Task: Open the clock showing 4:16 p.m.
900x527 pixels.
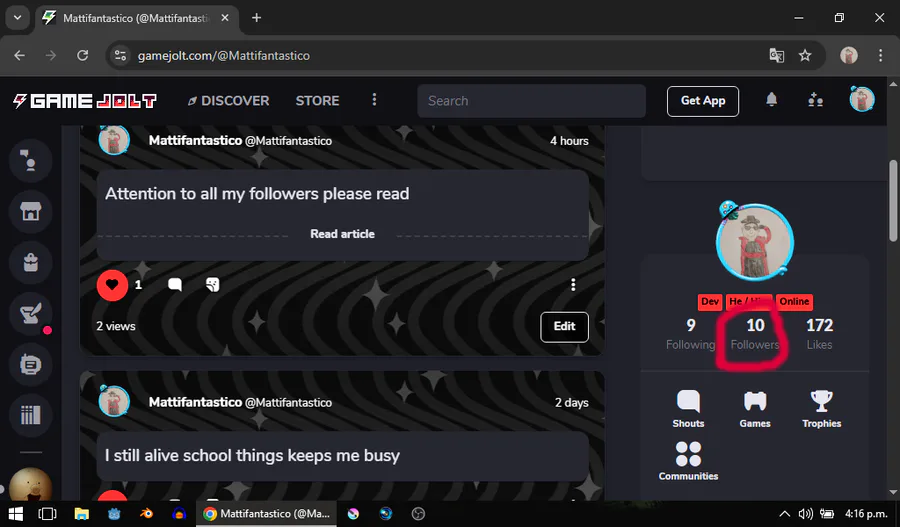Action: (x=866, y=514)
